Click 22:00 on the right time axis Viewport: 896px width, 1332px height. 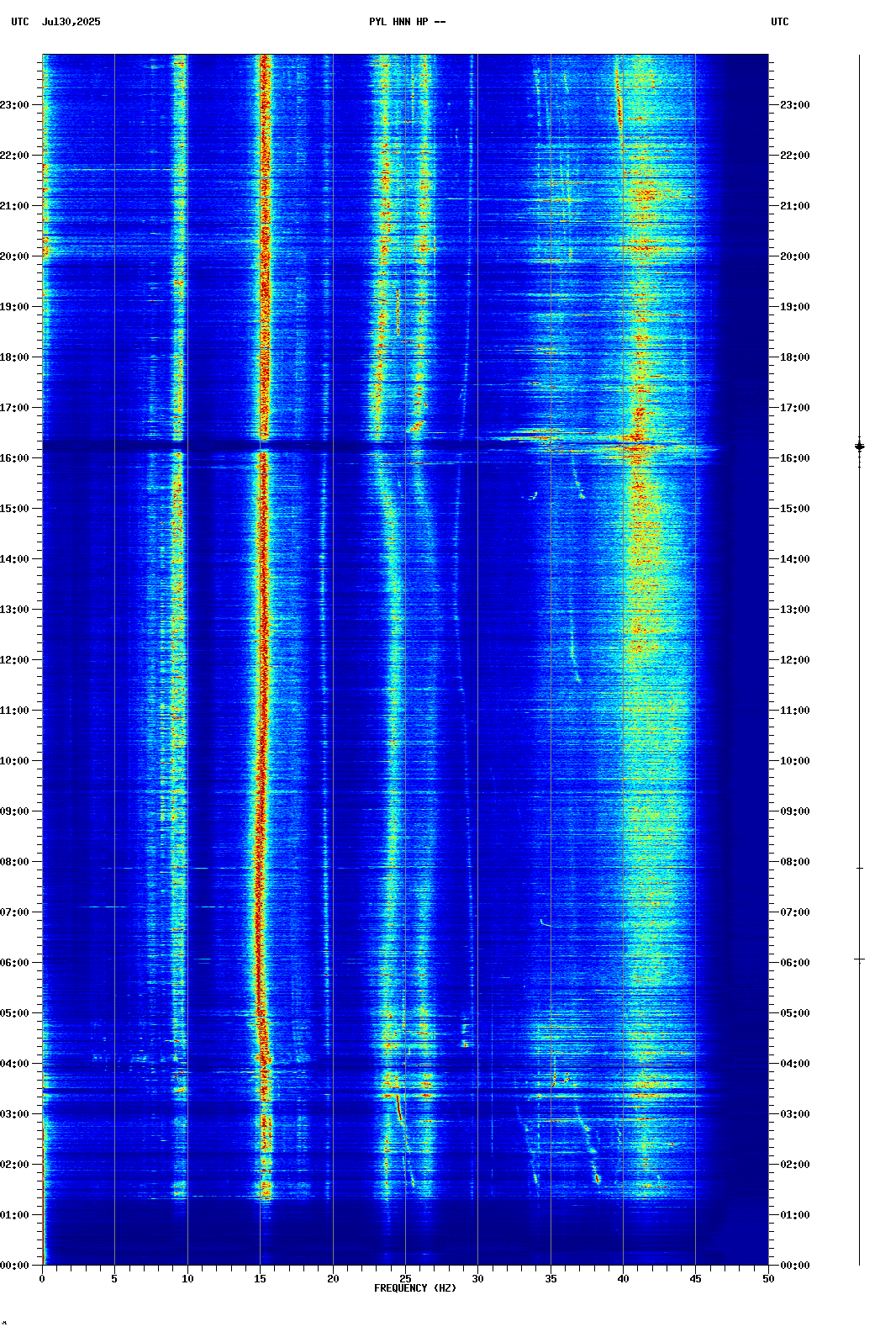point(795,156)
